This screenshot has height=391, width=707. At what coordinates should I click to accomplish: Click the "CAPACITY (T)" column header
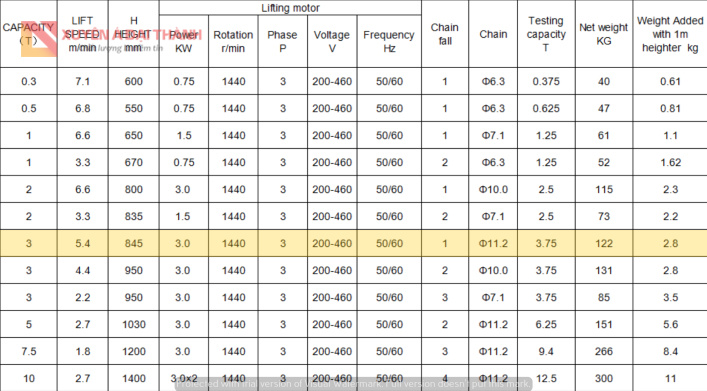click(28, 34)
